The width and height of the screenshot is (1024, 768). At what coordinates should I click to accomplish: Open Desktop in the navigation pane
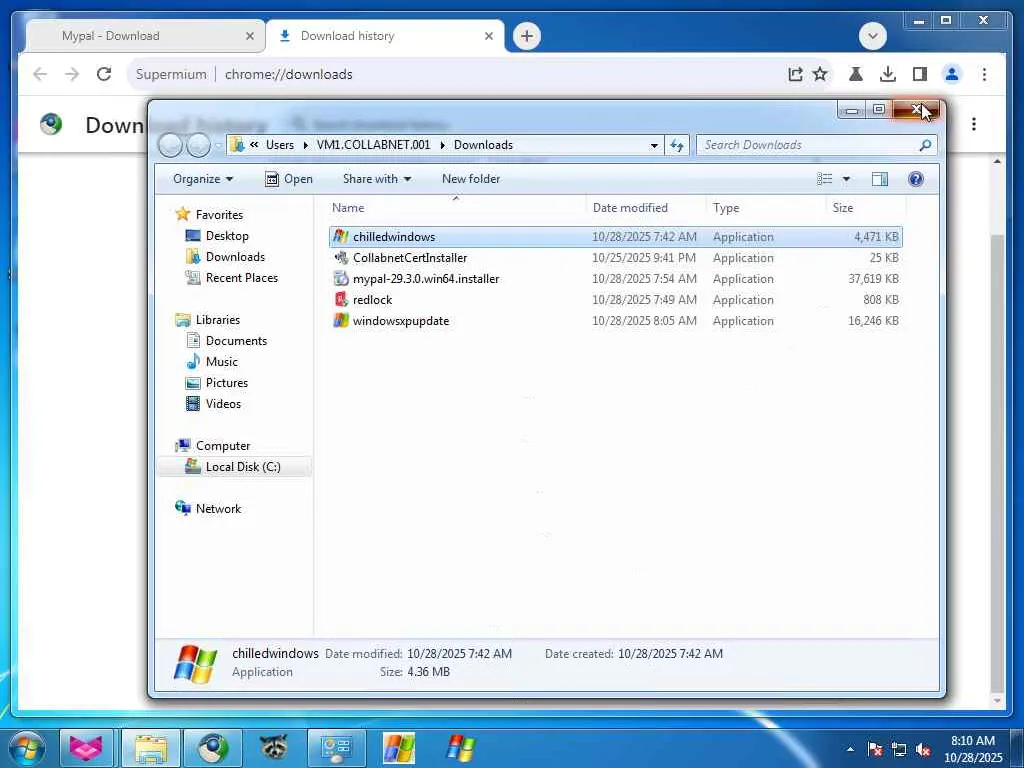(227, 235)
